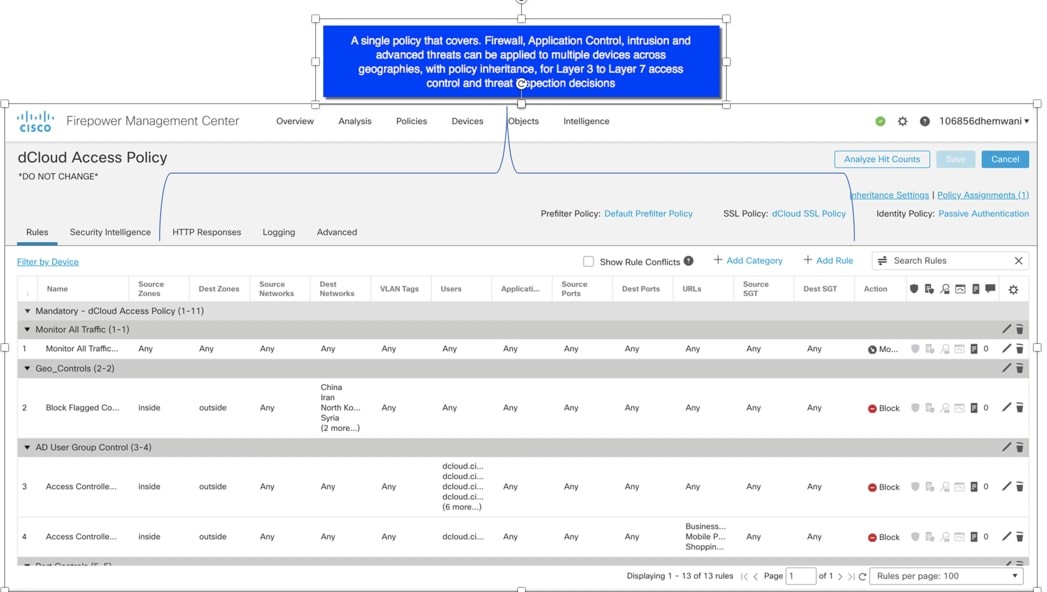Open the Filter by Device link
This screenshot has height=592, width=1047.
[48, 262]
